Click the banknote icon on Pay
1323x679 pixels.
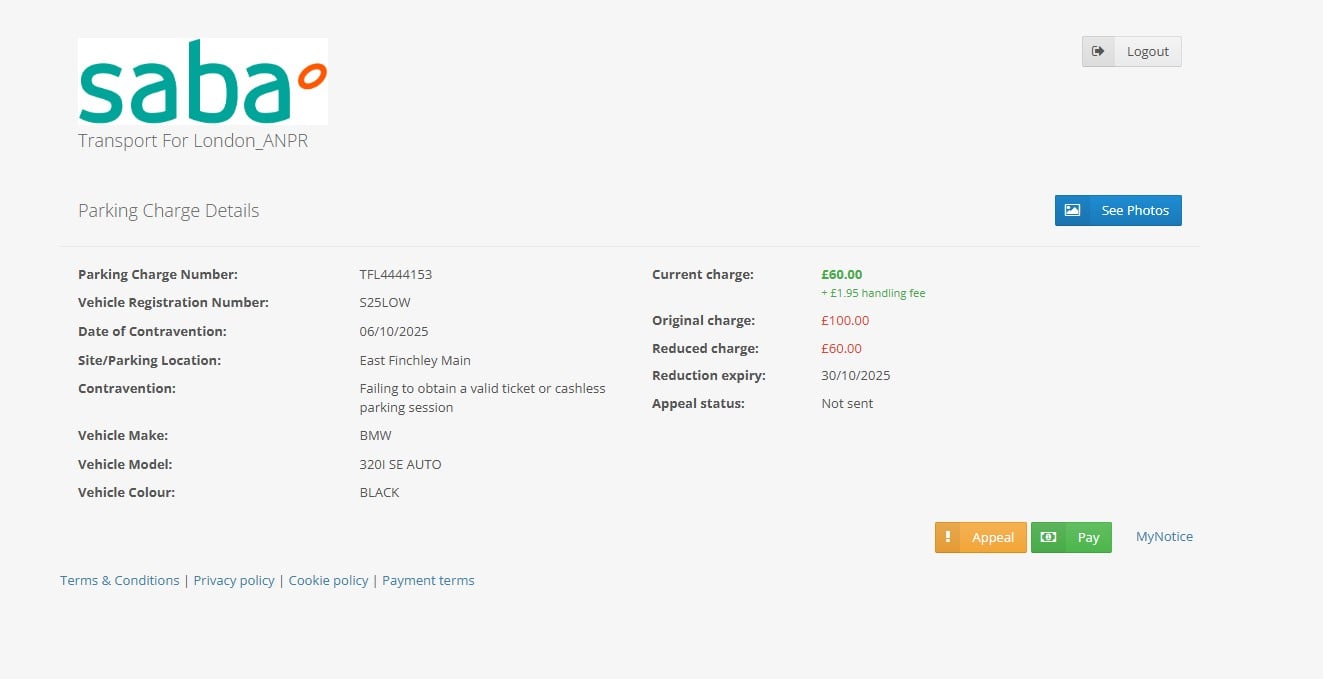click(x=1048, y=537)
